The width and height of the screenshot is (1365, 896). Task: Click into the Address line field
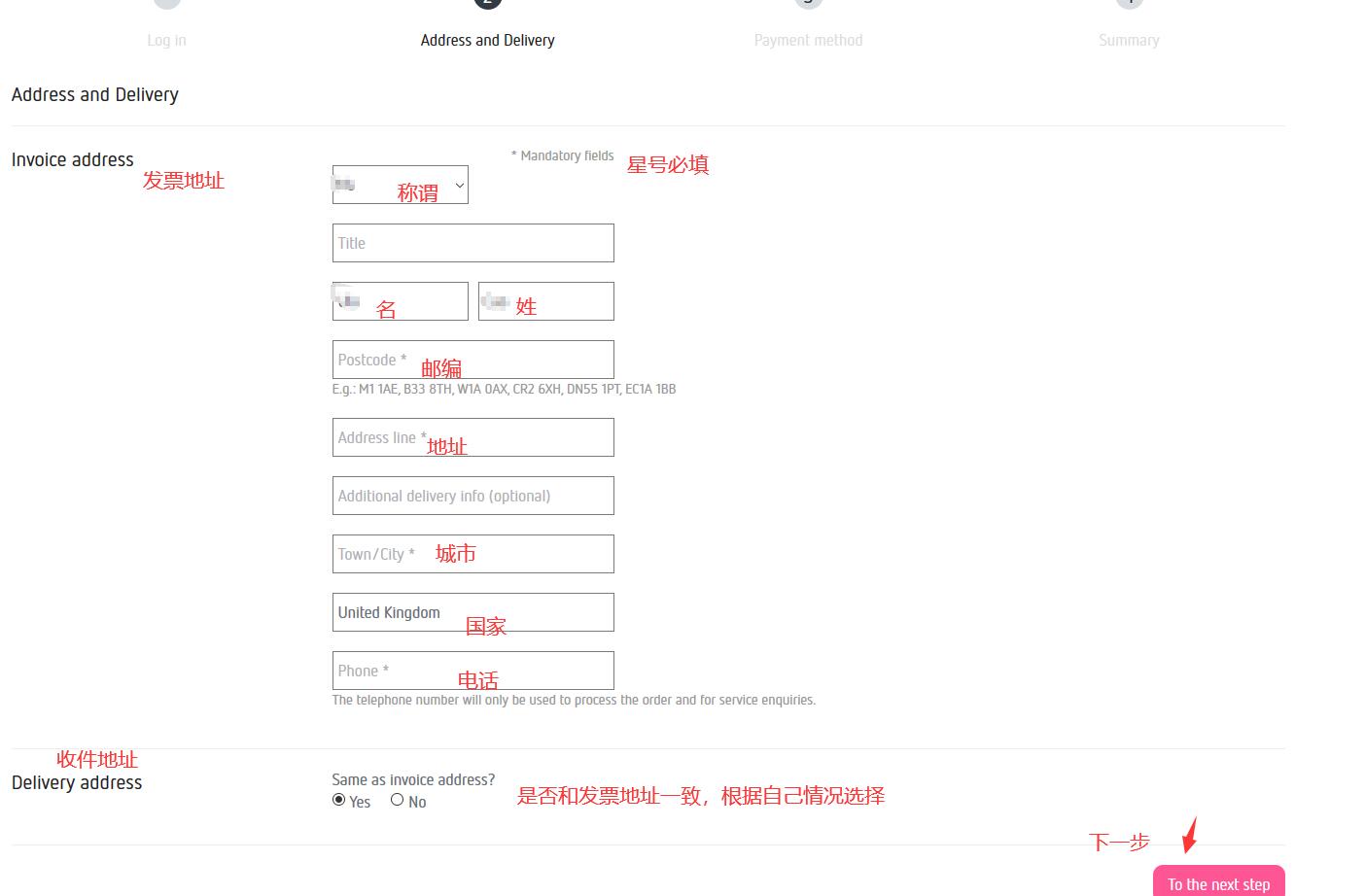click(472, 437)
